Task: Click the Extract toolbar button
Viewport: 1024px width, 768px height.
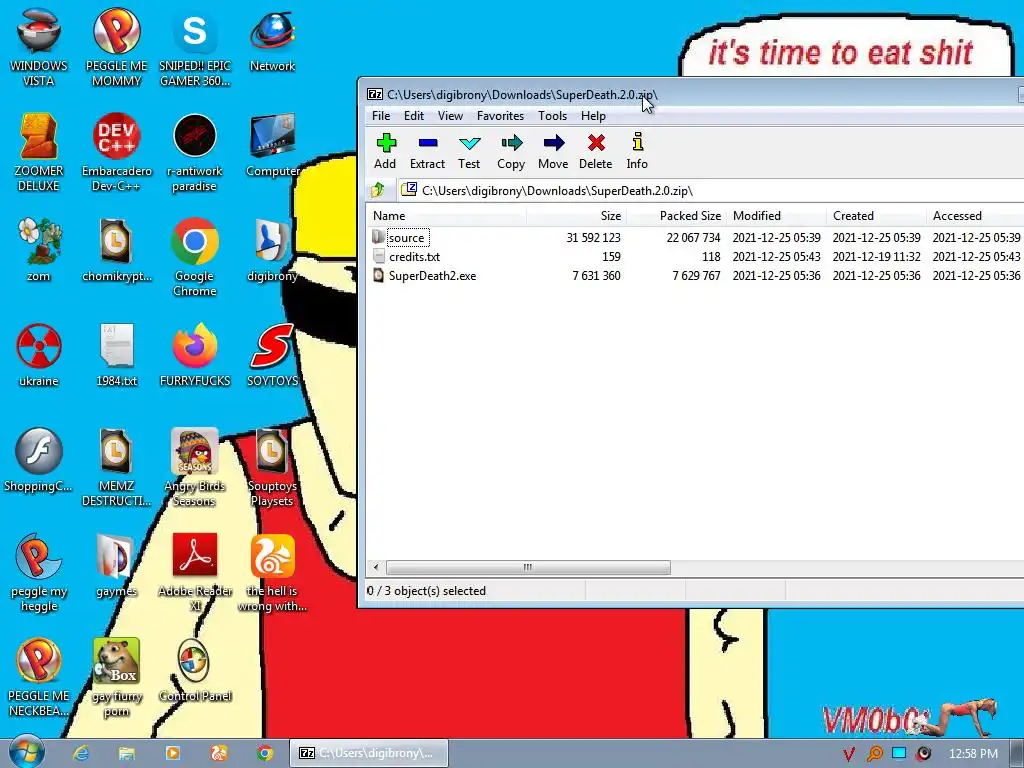Action: [428, 151]
